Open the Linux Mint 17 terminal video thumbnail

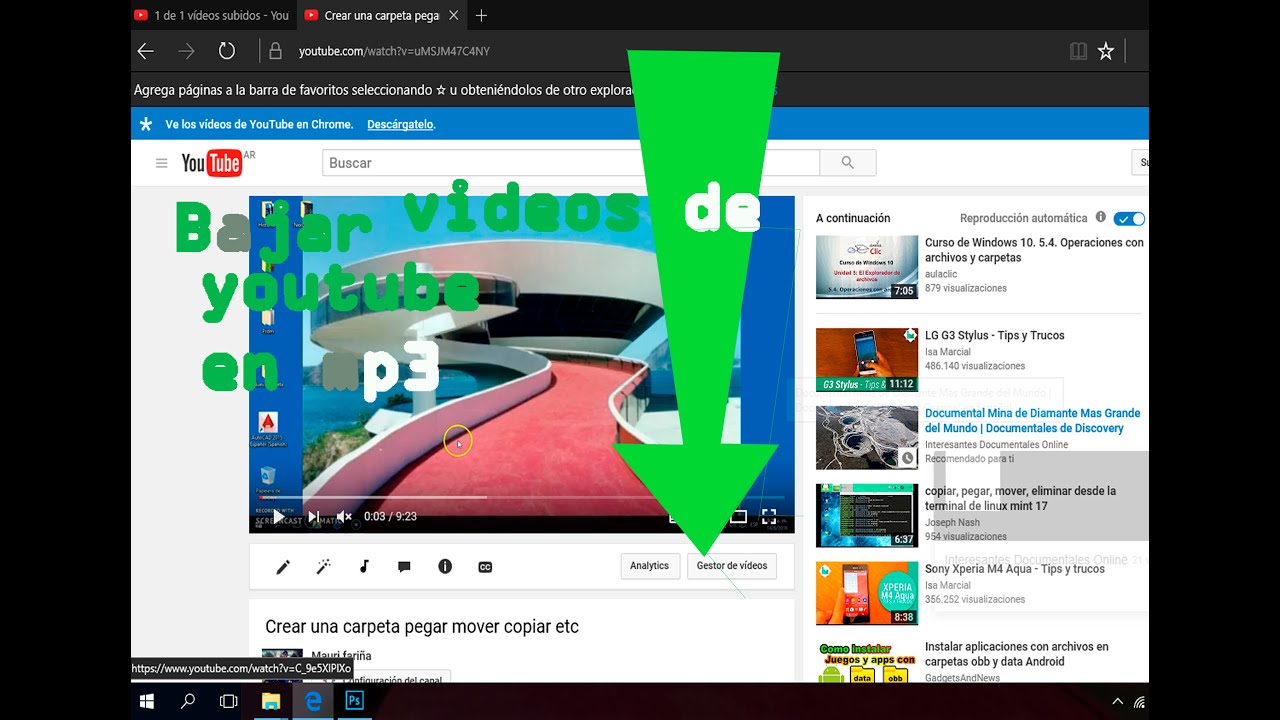867,516
